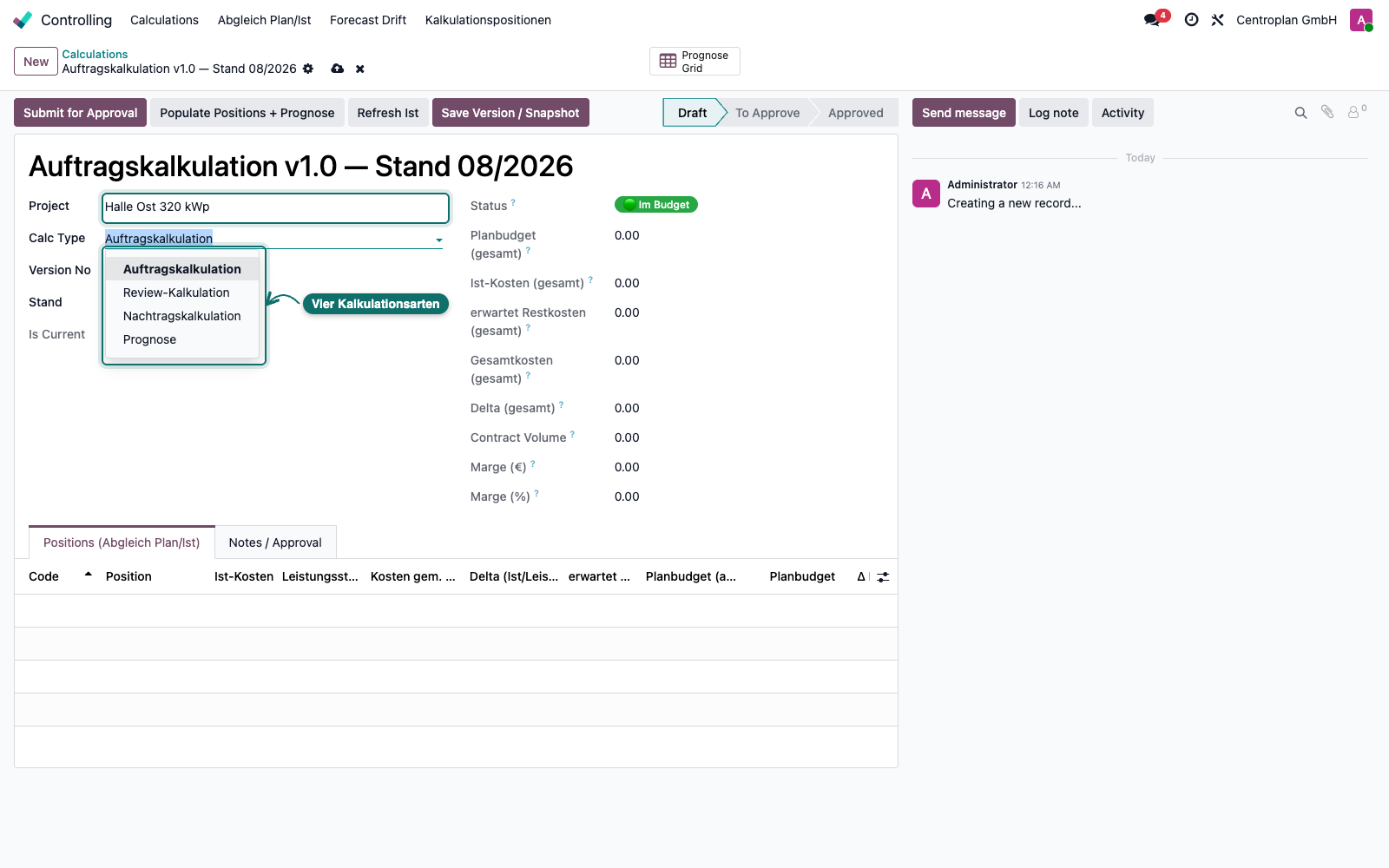Click Refresh Ist button
The width and height of the screenshot is (1389, 868).
point(388,113)
